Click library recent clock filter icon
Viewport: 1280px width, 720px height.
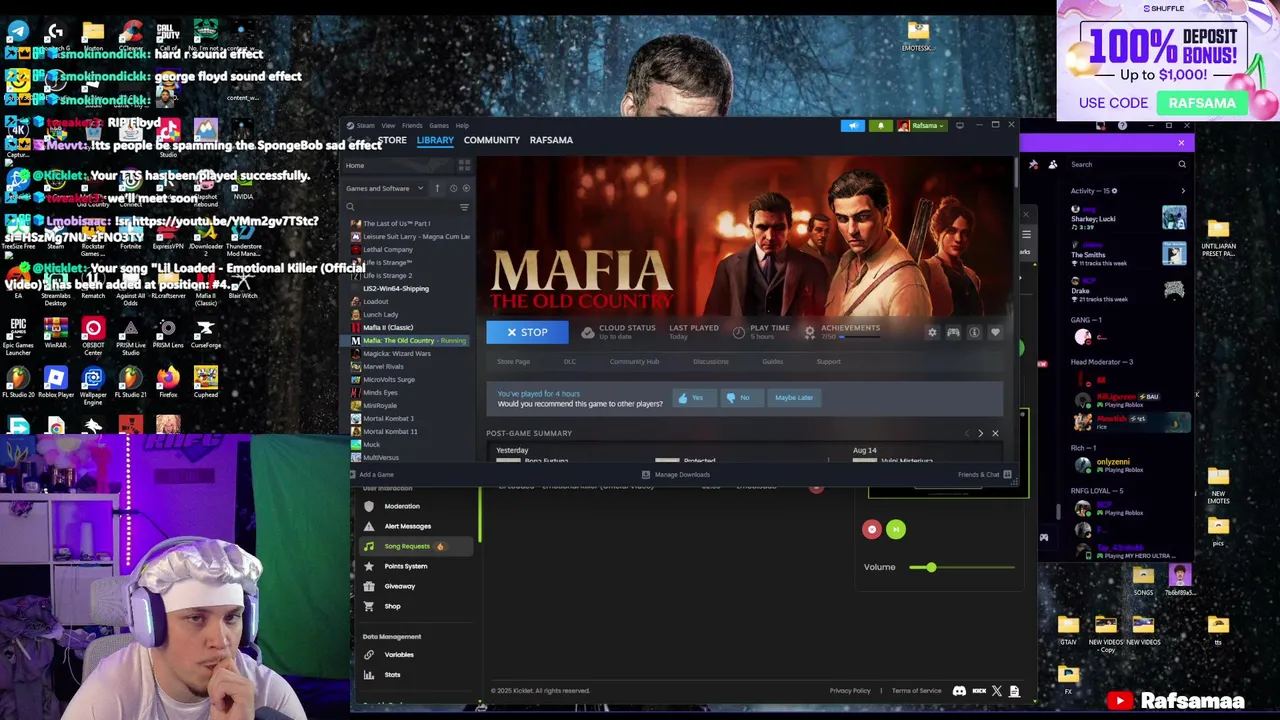pyautogui.click(x=453, y=188)
